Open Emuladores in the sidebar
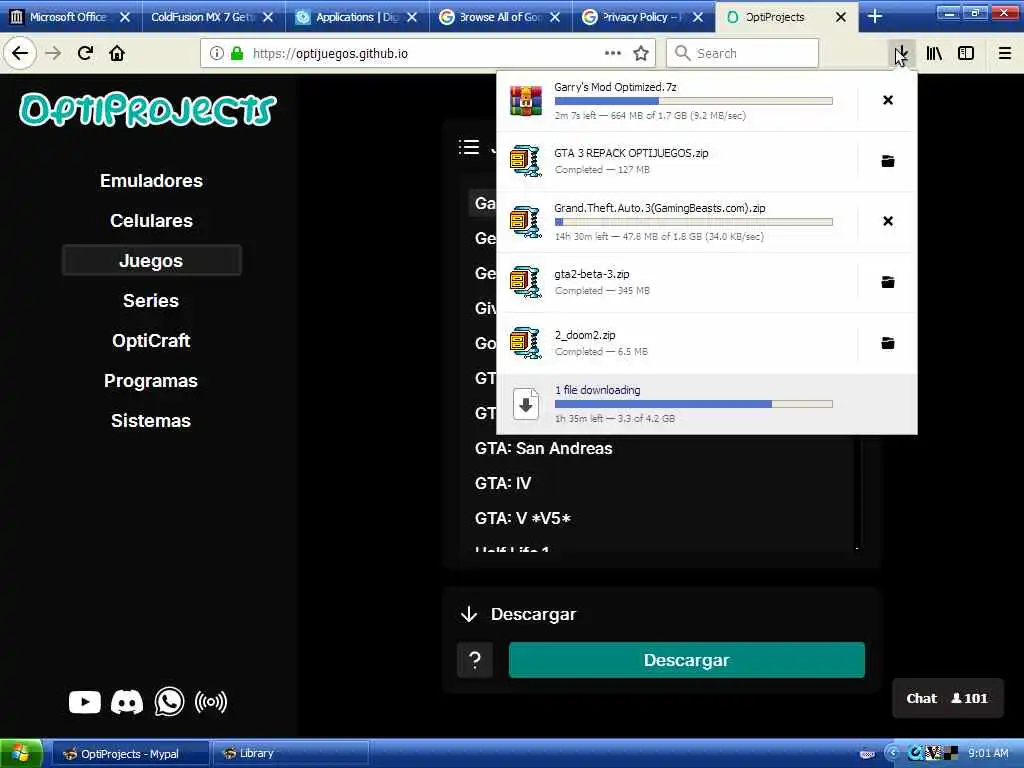Image resolution: width=1024 pixels, height=768 pixels. click(152, 181)
